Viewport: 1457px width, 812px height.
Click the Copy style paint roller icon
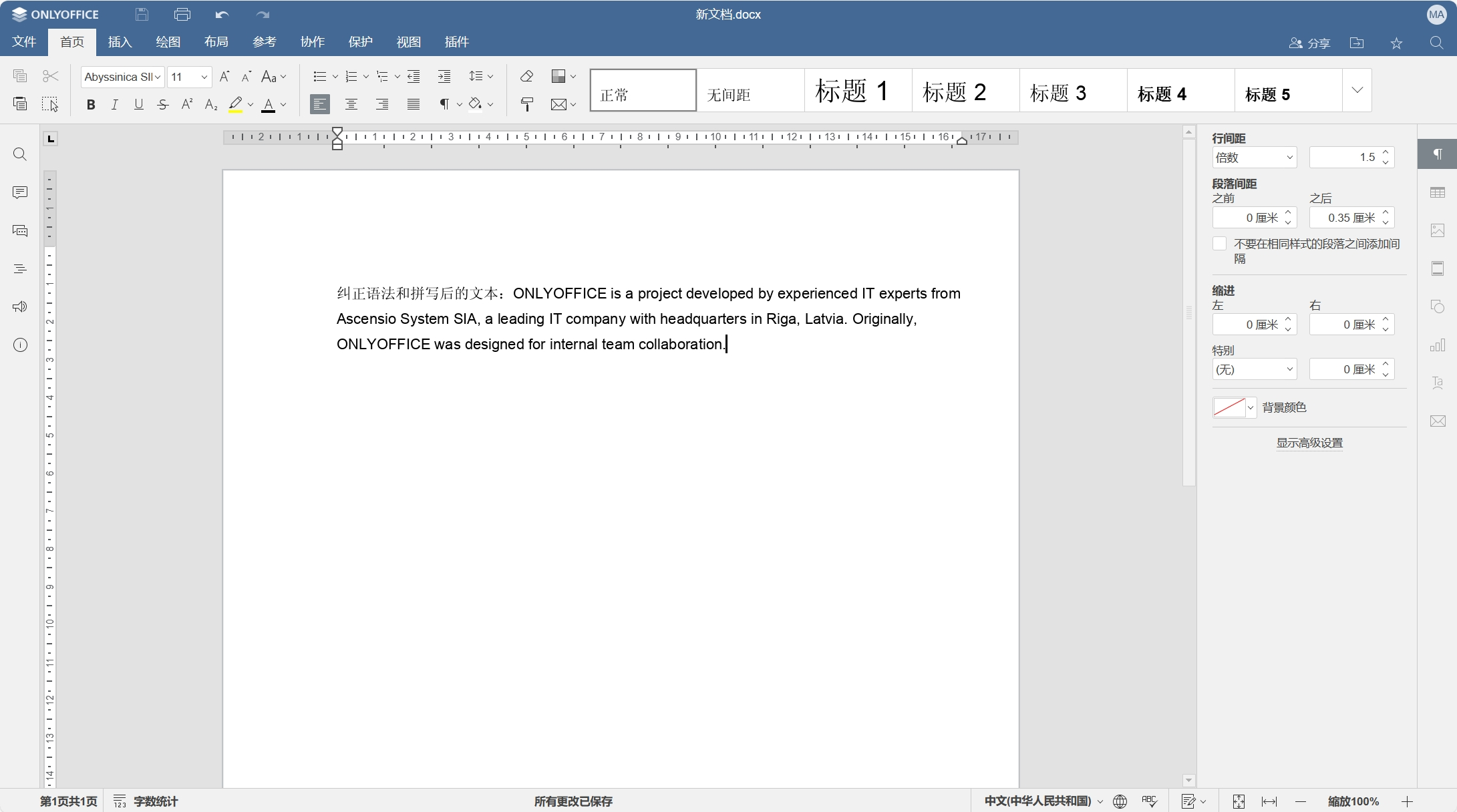526,104
